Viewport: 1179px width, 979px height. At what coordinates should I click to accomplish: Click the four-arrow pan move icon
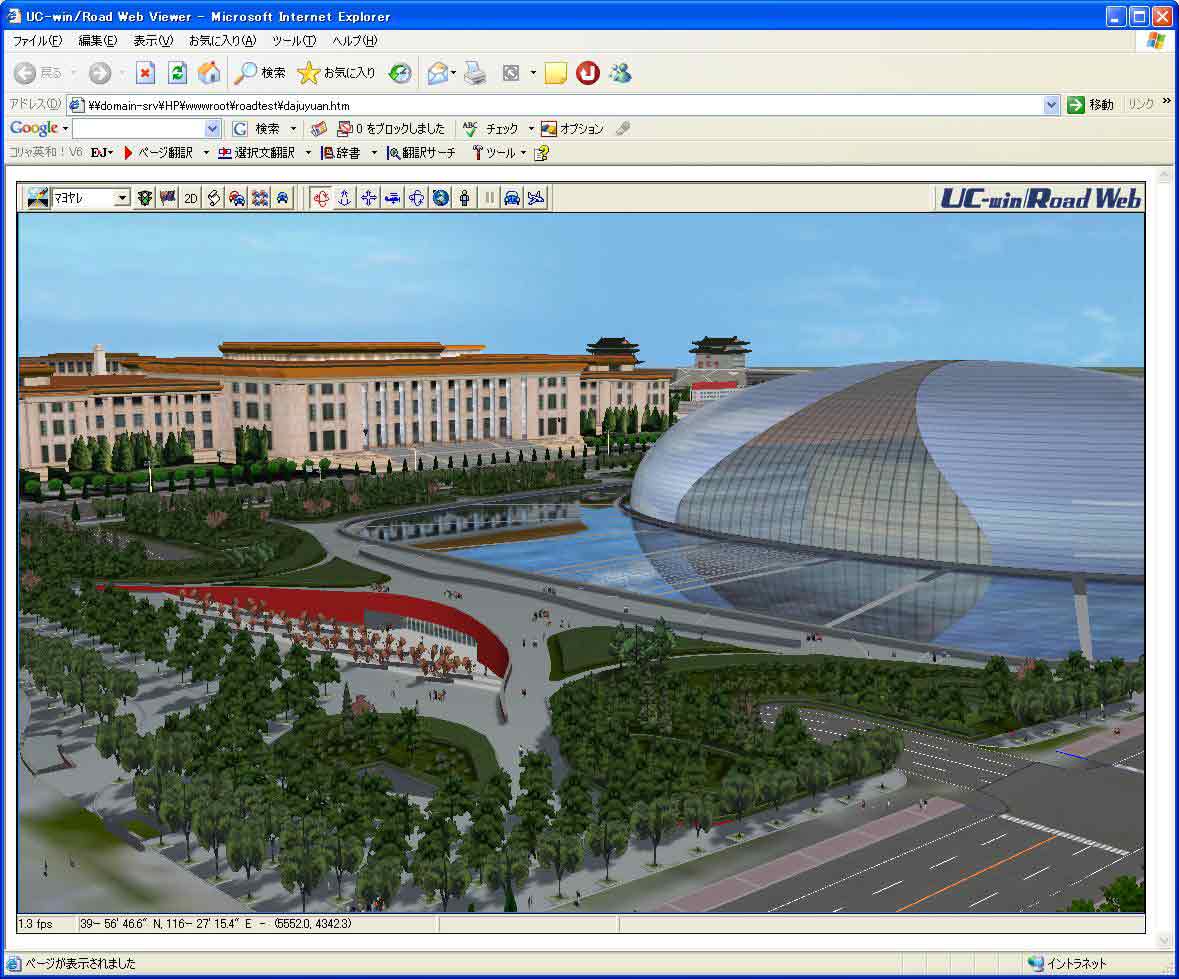[369, 198]
